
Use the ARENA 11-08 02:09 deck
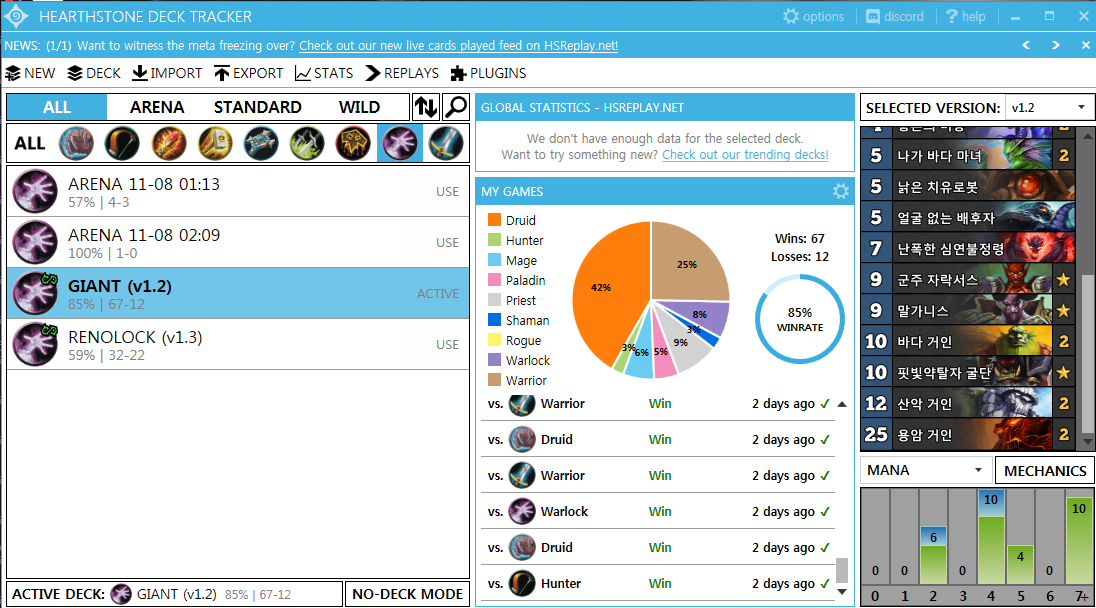click(x=447, y=243)
